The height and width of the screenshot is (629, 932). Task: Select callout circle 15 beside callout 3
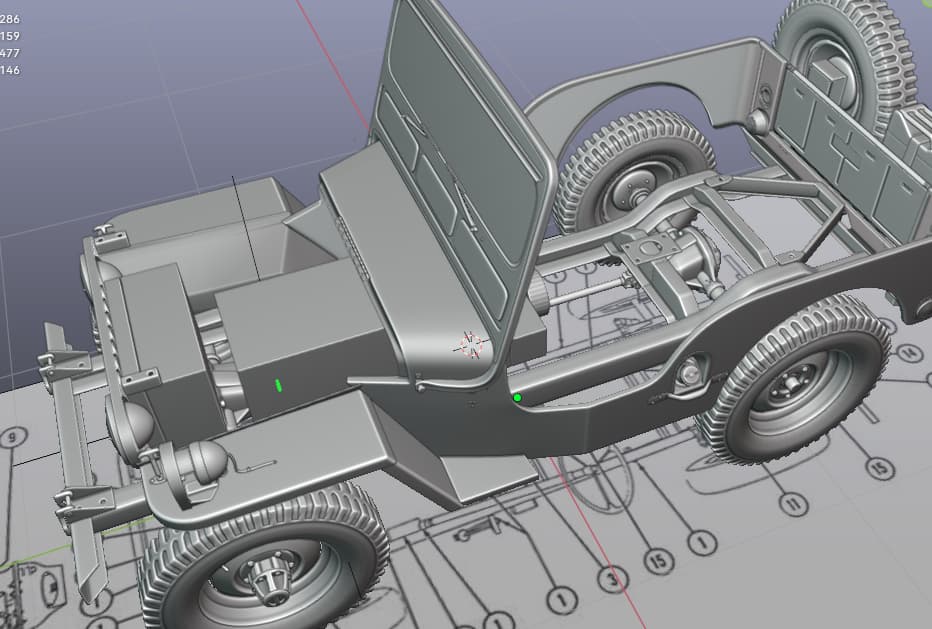[x=659, y=562]
